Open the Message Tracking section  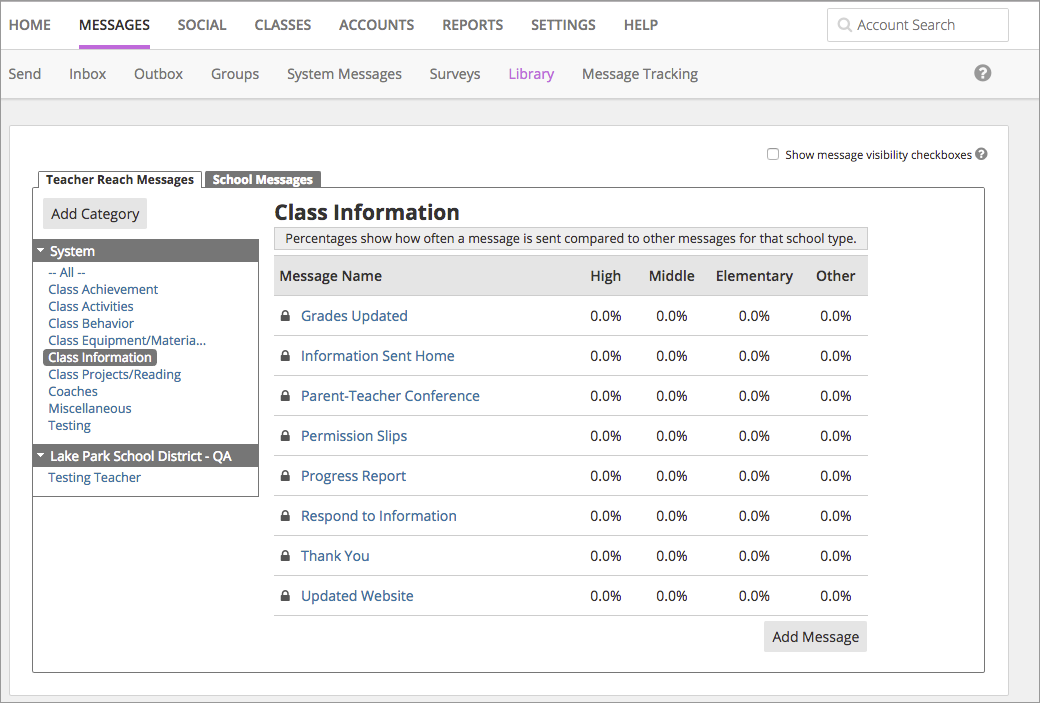639,73
